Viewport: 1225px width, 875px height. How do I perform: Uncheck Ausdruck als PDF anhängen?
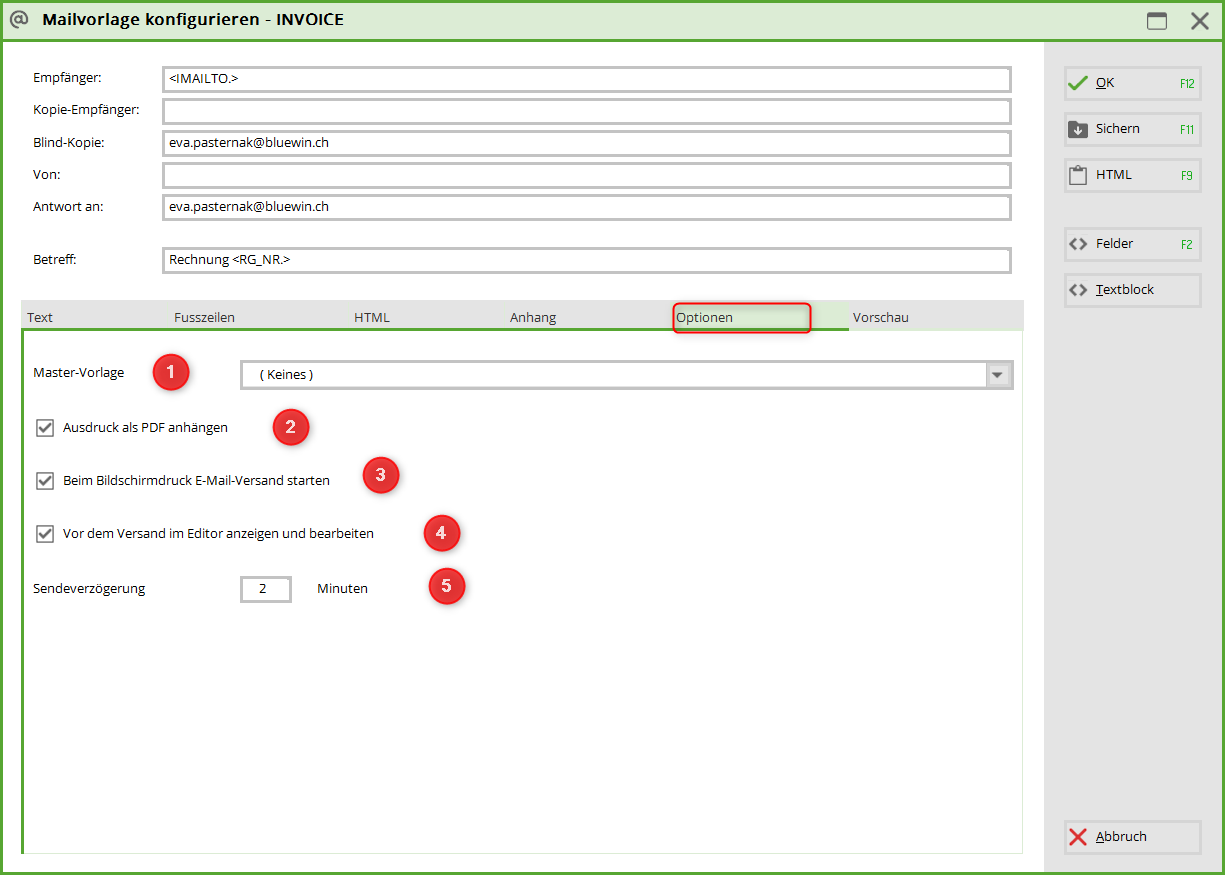click(45, 428)
